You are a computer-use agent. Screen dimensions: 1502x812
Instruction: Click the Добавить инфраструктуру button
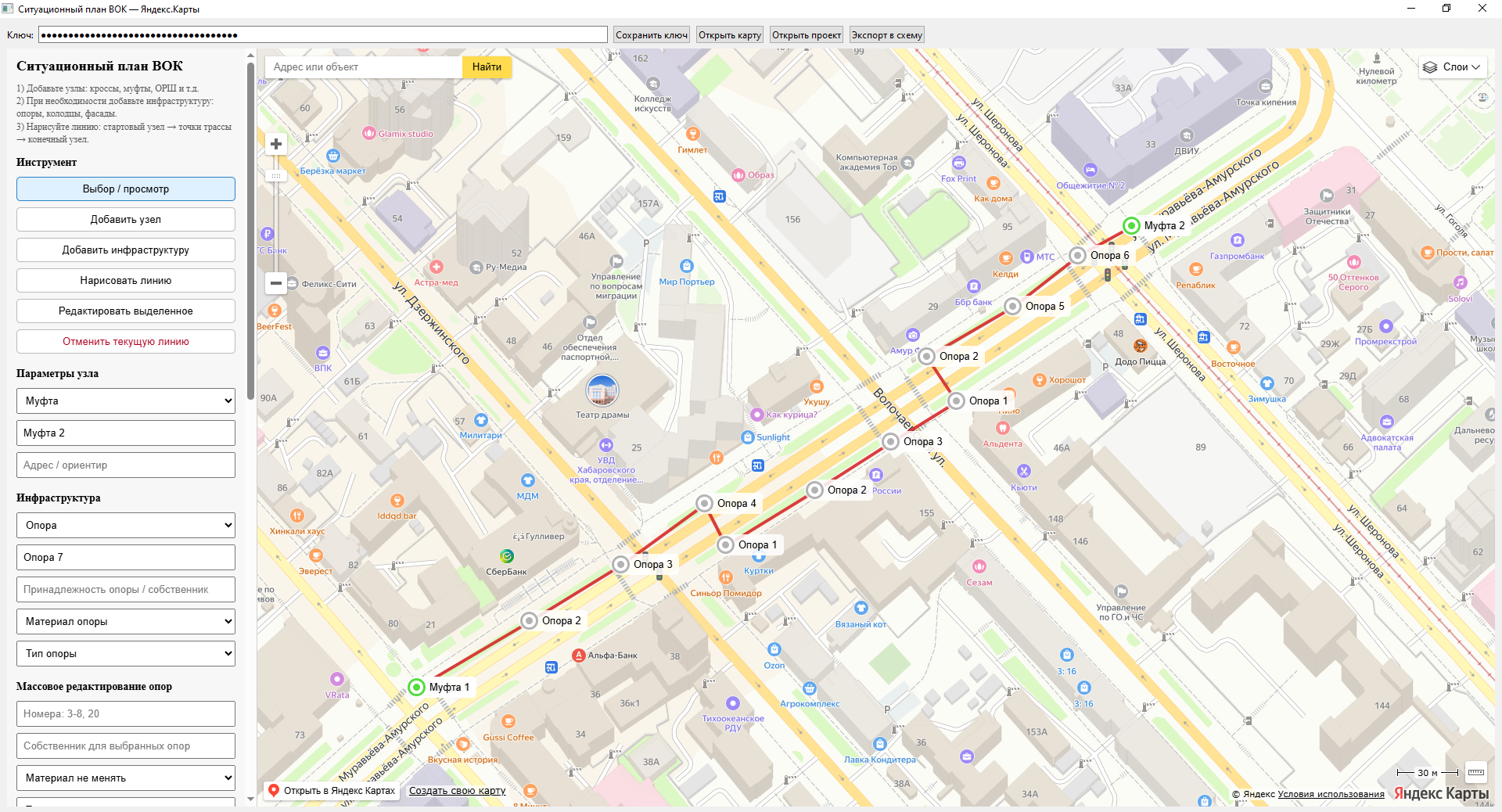tap(125, 250)
